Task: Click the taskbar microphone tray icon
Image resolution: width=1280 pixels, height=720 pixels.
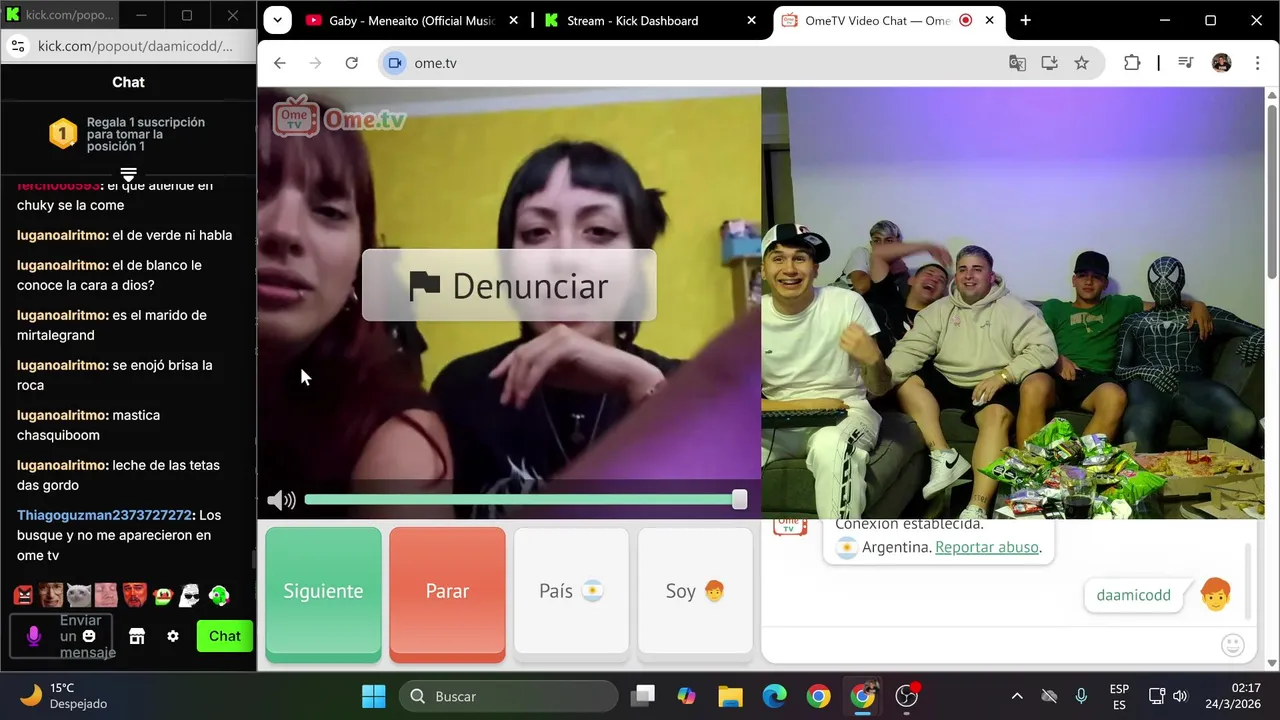Action: coord(1081,696)
